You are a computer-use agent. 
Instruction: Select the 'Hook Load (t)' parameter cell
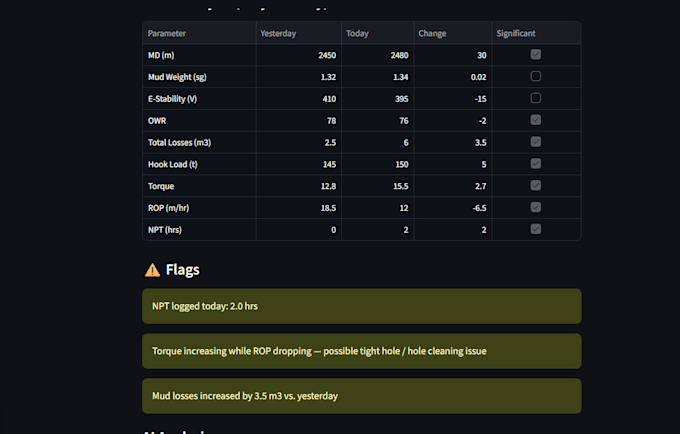[199, 164]
